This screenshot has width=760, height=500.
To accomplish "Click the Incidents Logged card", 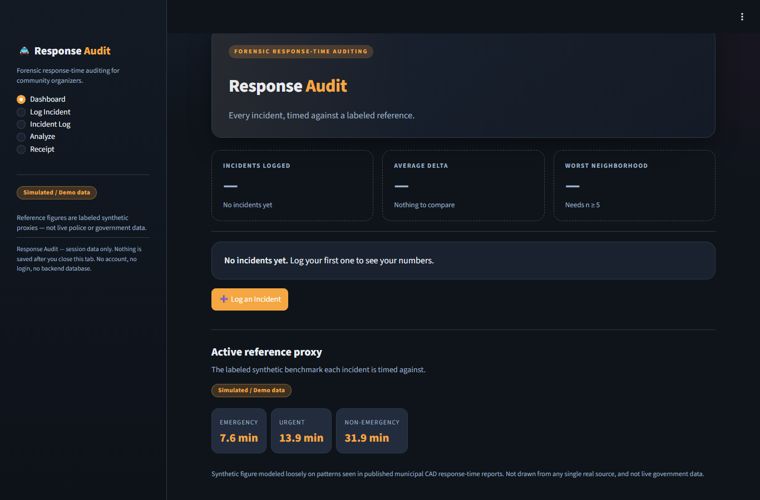I will click(292, 186).
